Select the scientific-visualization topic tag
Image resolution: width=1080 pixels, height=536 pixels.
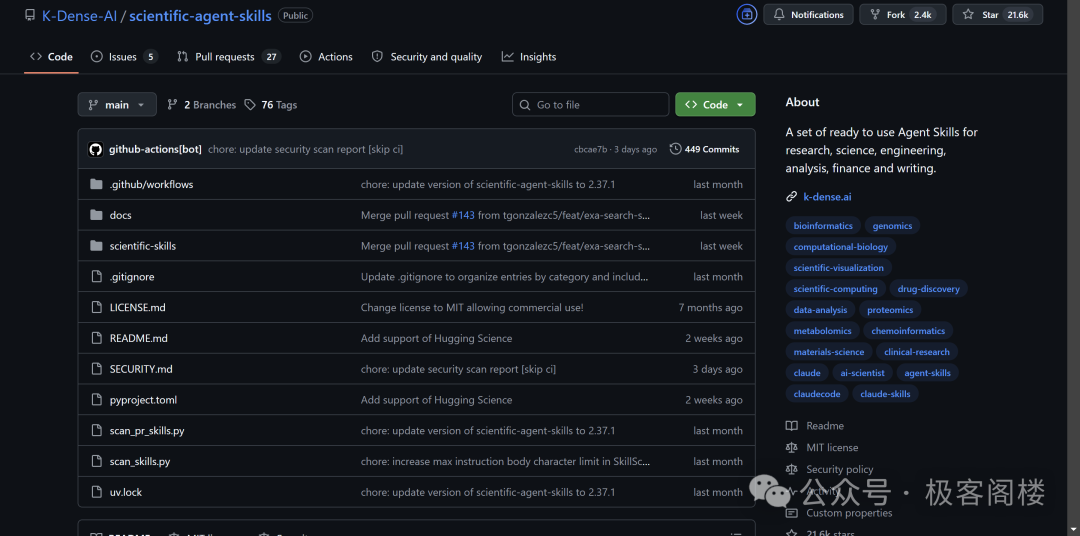click(838, 267)
